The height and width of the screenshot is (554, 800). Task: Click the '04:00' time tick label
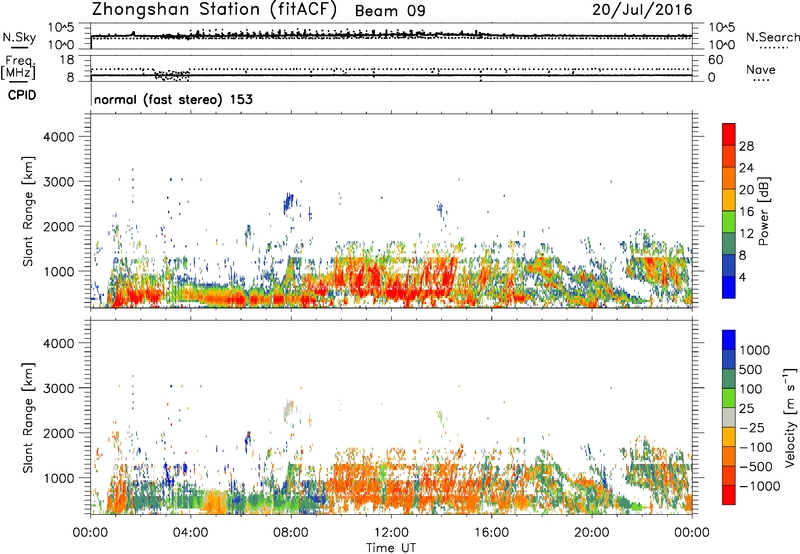[190, 533]
